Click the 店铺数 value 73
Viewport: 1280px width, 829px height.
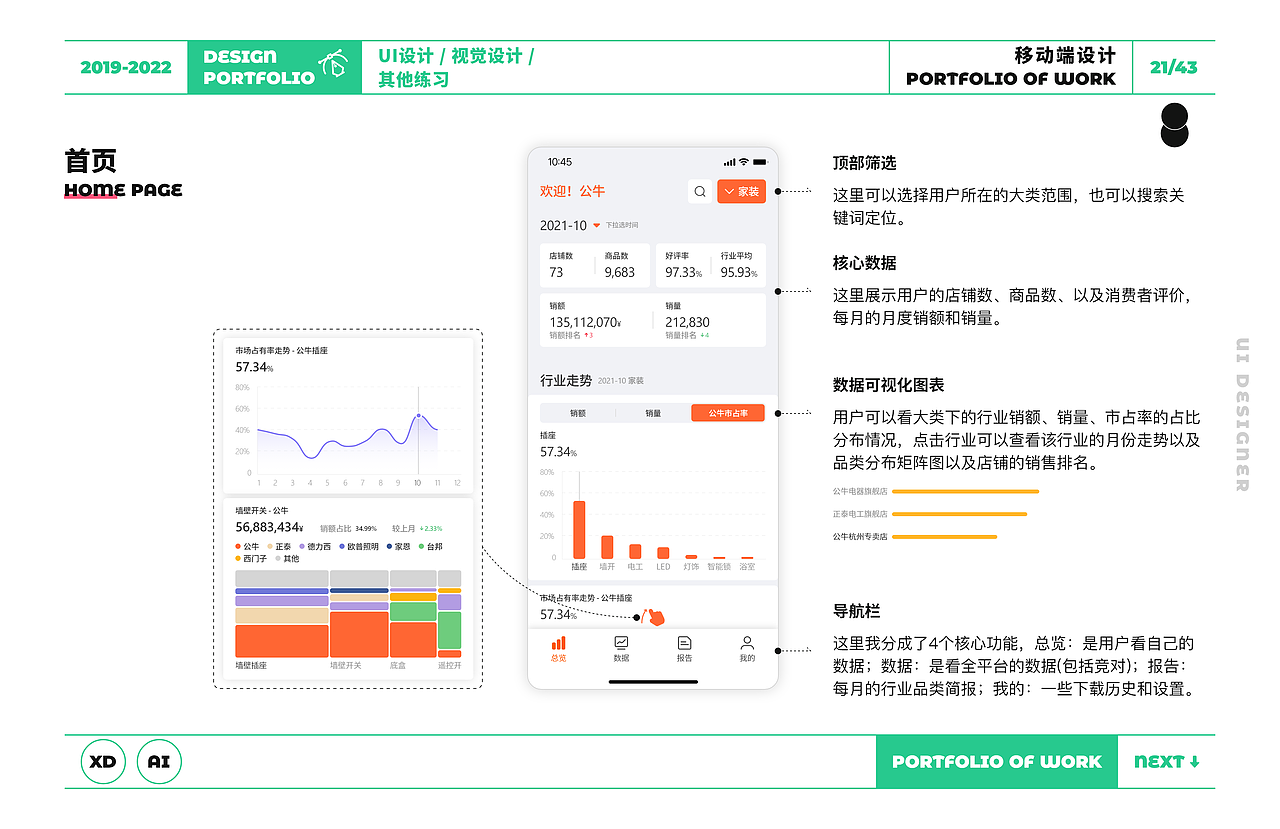point(556,272)
